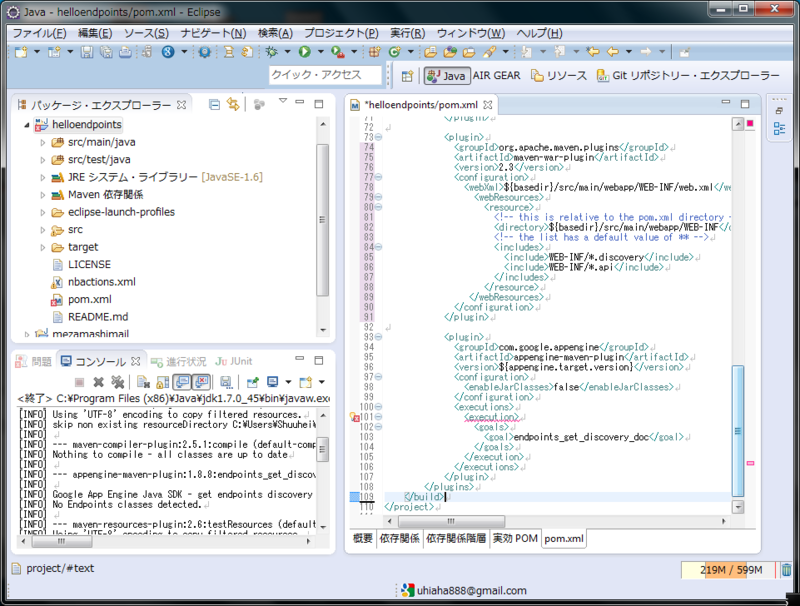Open dropdown arrow next to Run icon
The width and height of the screenshot is (800, 606).
pos(320,52)
